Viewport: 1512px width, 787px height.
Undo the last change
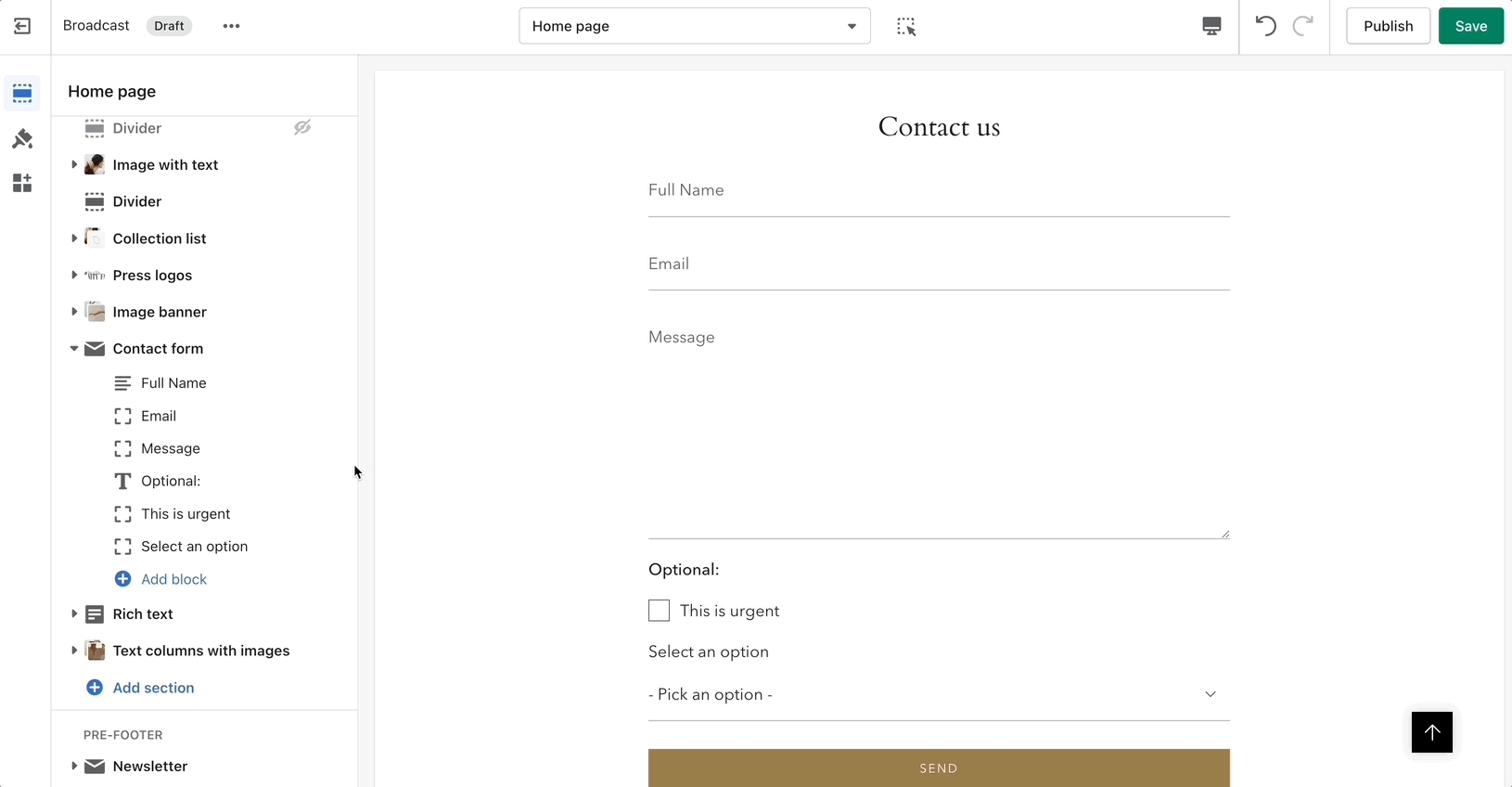point(1265,26)
